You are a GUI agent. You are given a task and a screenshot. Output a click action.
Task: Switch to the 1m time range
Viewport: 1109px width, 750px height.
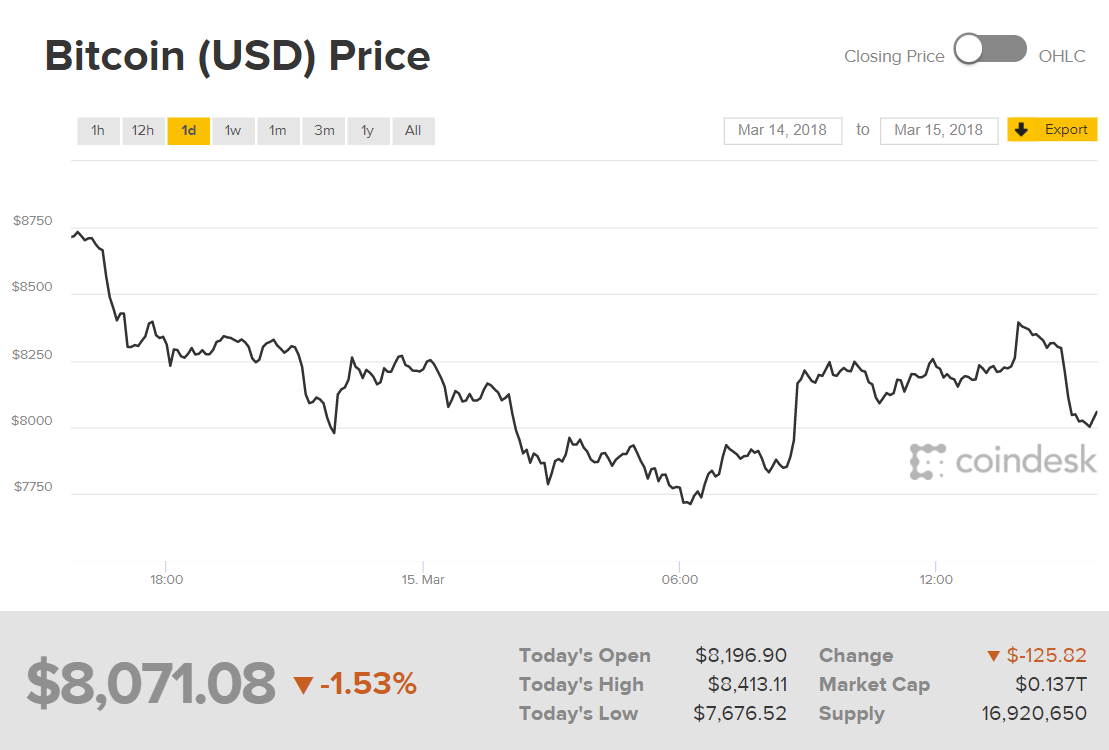[x=278, y=131]
